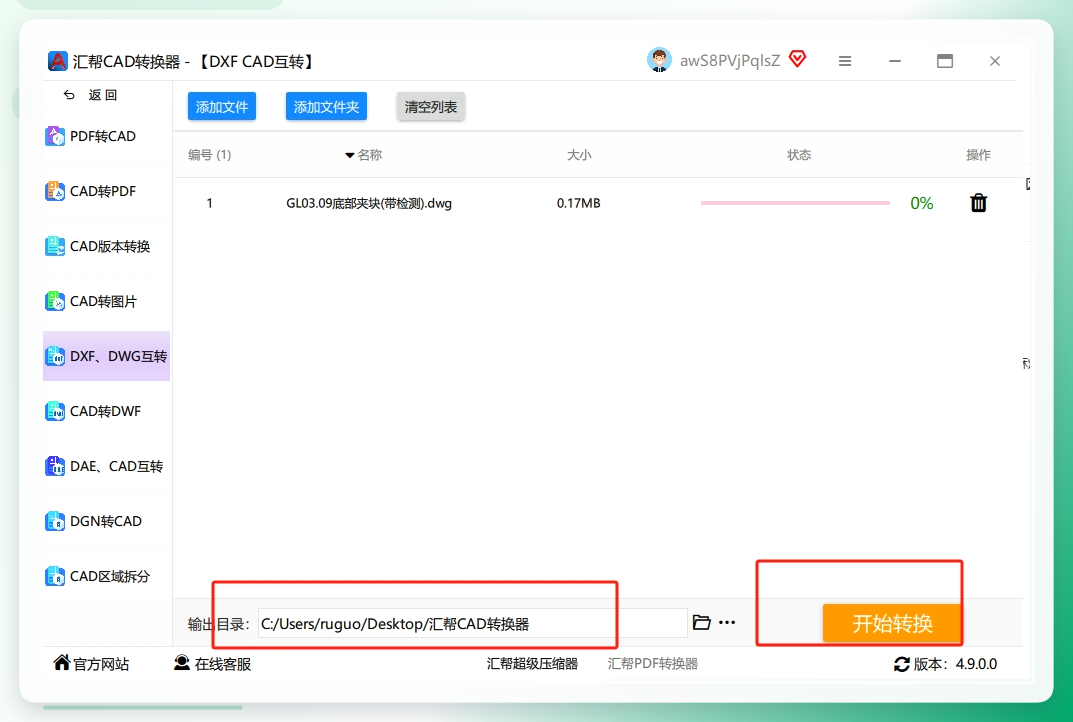Open the 汇帮PDF转换器 link
The width and height of the screenshot is (1073, 722).
coord(653,663)
